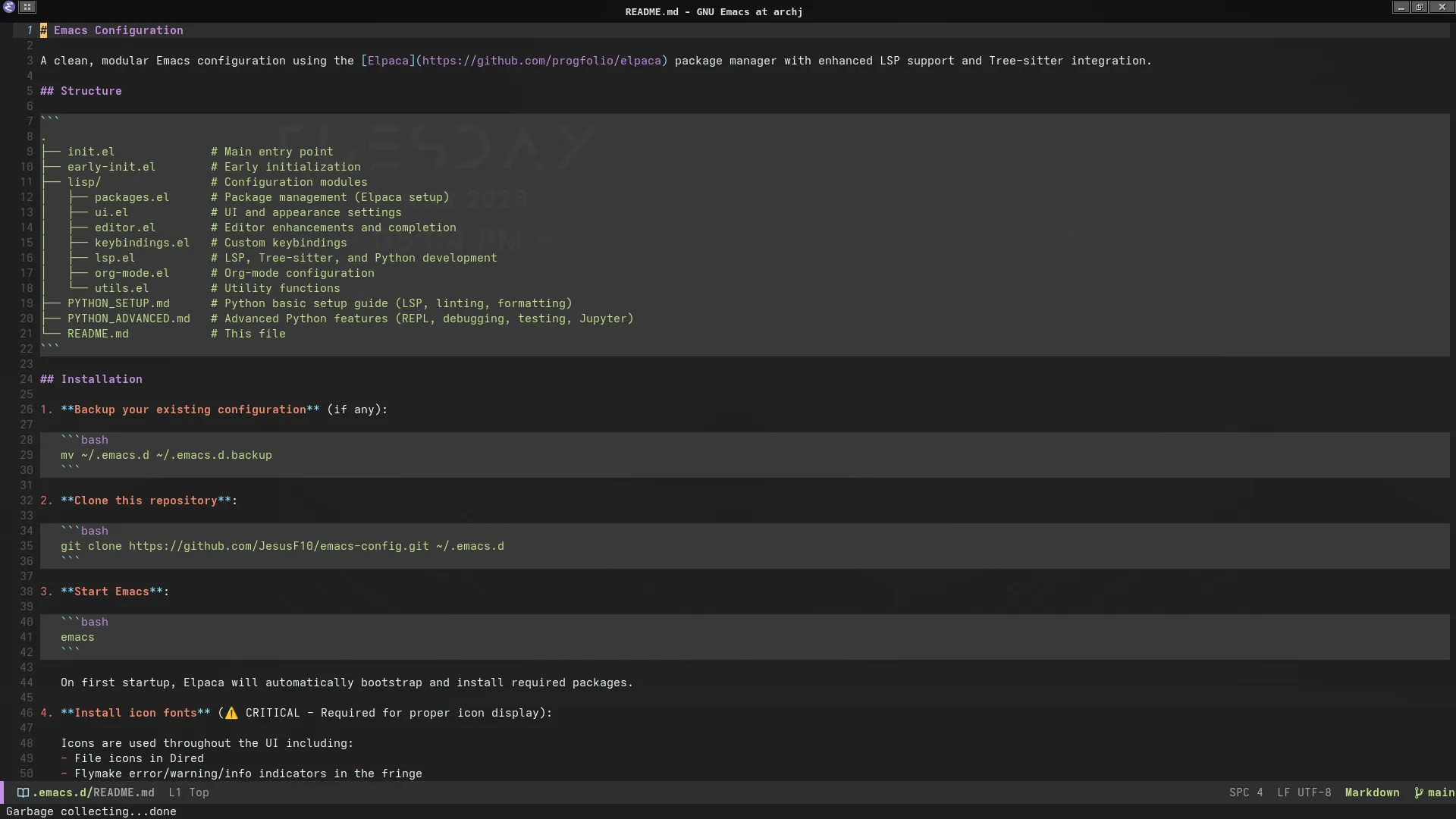Click the '# Org-mode configuration' comment
The image size is (1456, 819).
click(x=293, y=273)
